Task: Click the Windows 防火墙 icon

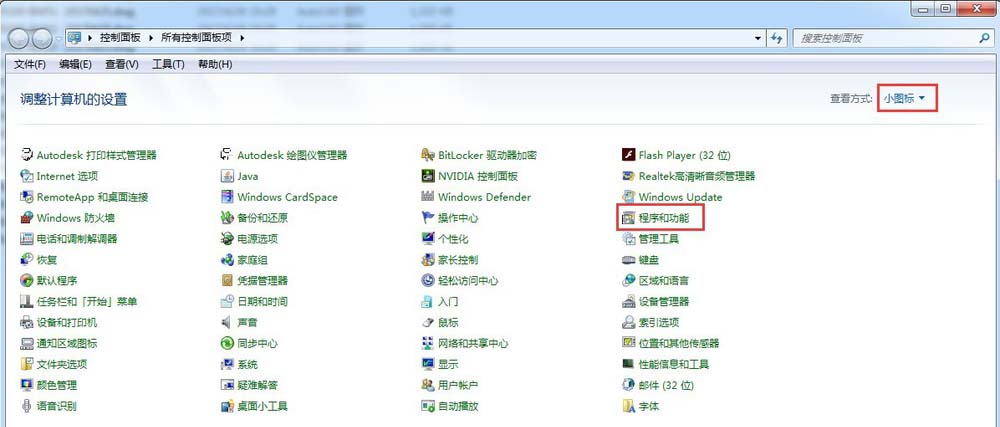Action: pyautogui.click(x=26, y=218)
